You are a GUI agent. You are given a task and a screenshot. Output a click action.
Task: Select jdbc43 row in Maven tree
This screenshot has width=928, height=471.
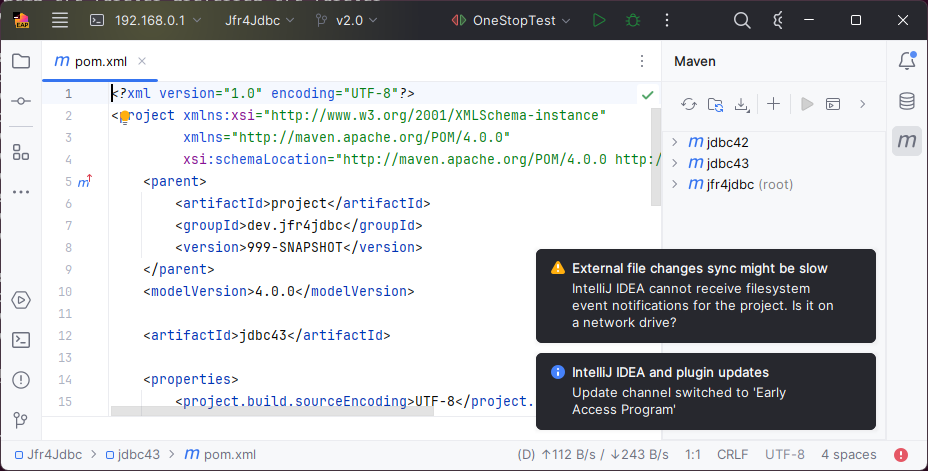tap(774, 163)
